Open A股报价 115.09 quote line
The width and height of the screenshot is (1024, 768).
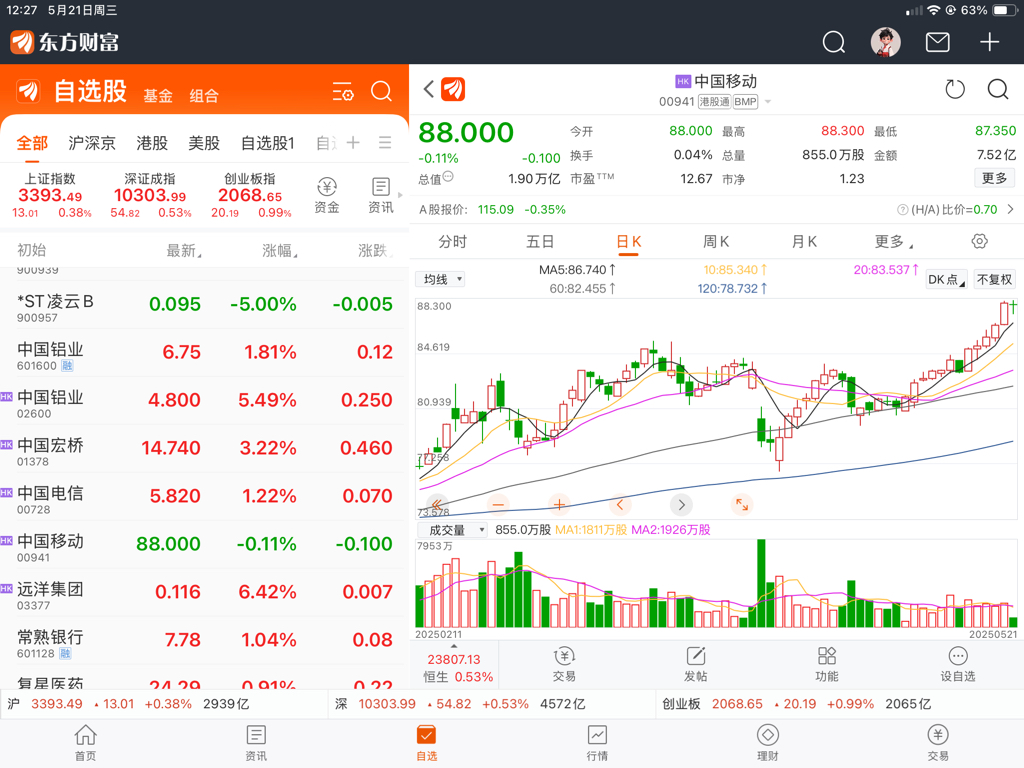492,210
